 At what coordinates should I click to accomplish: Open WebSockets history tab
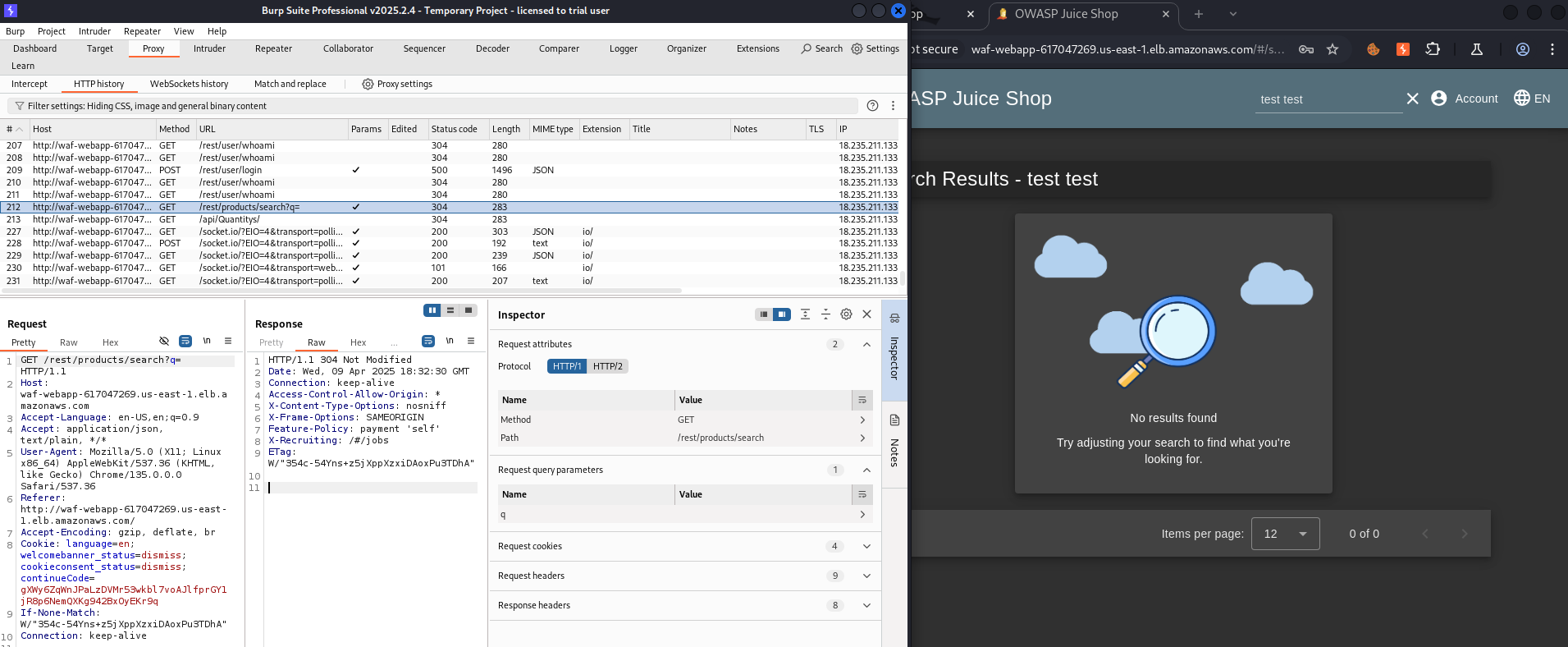coord(189,84)
